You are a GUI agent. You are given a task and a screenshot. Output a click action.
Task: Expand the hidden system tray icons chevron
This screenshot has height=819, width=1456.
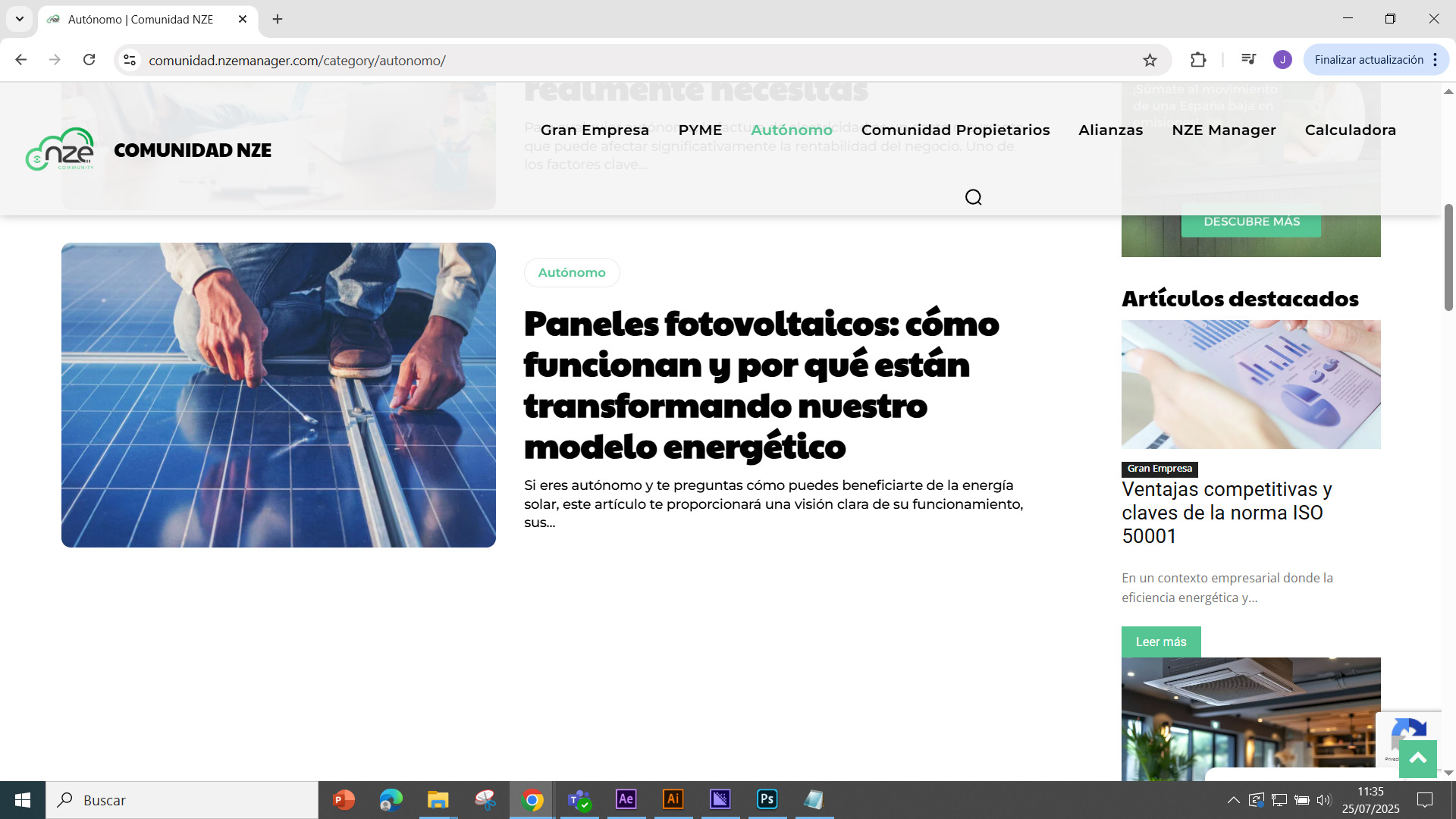1234,800
